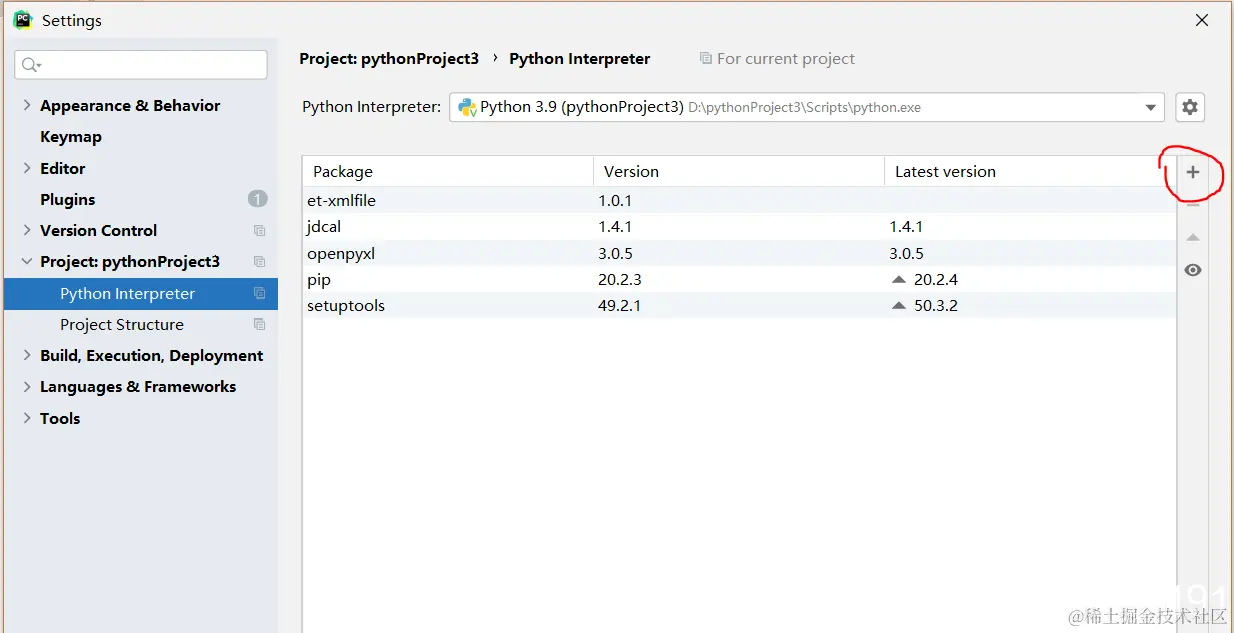Click the settings search field
This screenshot has width=1234, height=633.
141,65
